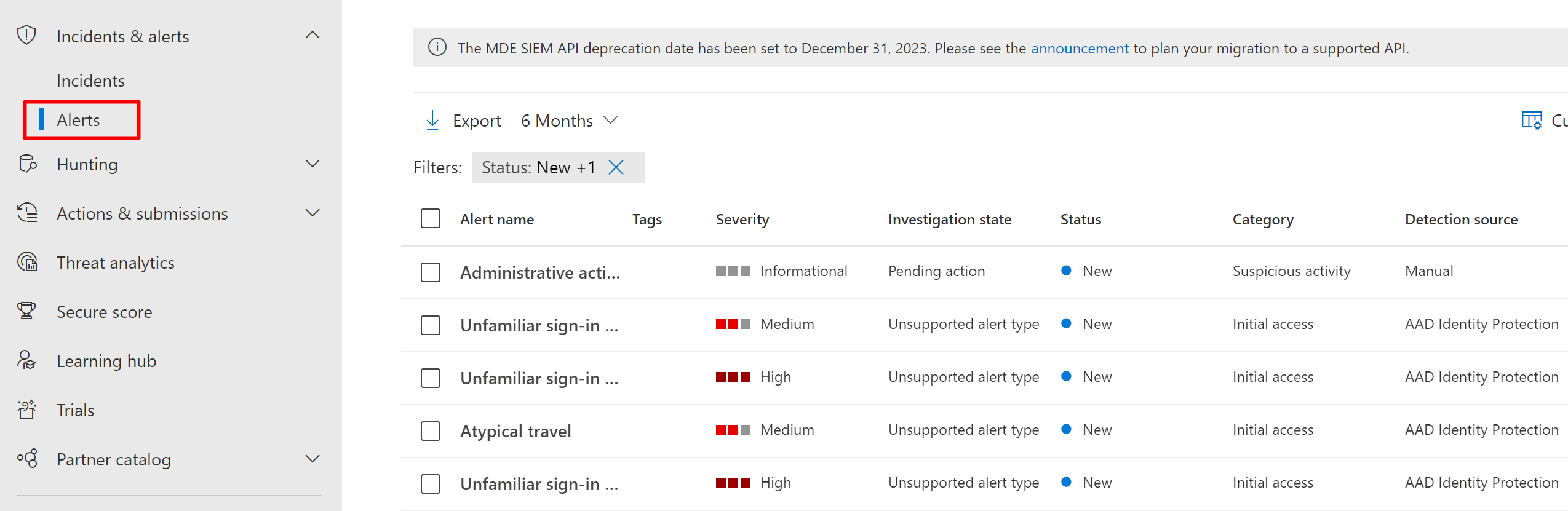Image resolution: width=1568 pixels, height=511 pixels.
Task: Click the Hunting icon in sidebar
Action: (28, 164)
